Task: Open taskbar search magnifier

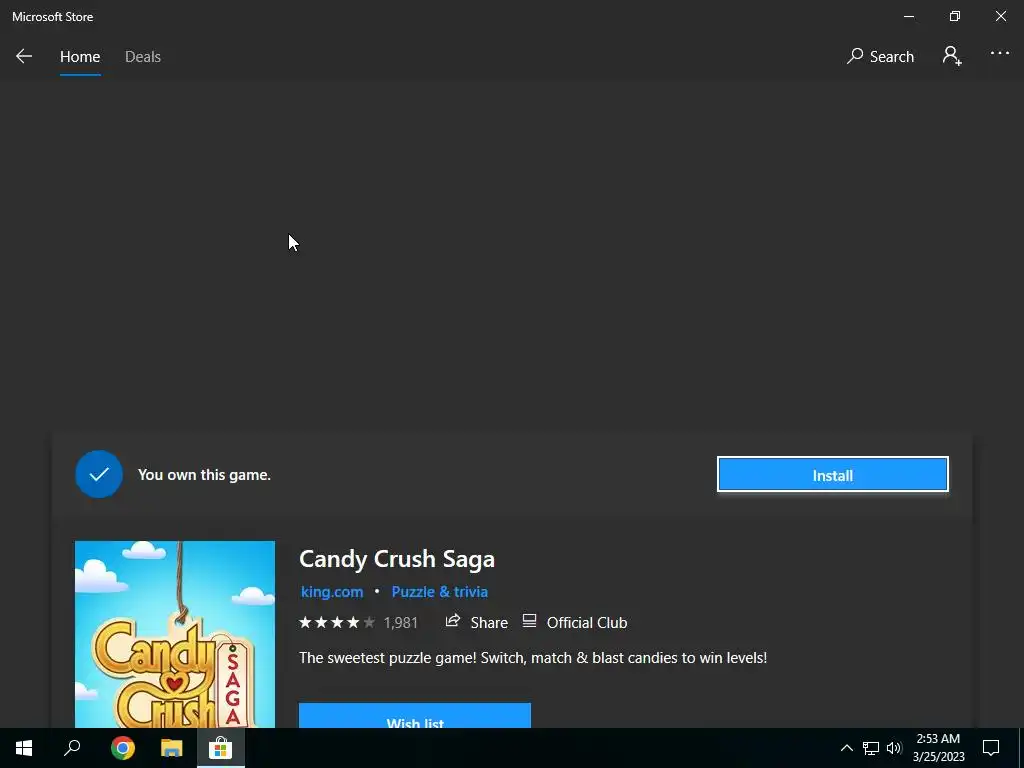Action: pos(72,748)
